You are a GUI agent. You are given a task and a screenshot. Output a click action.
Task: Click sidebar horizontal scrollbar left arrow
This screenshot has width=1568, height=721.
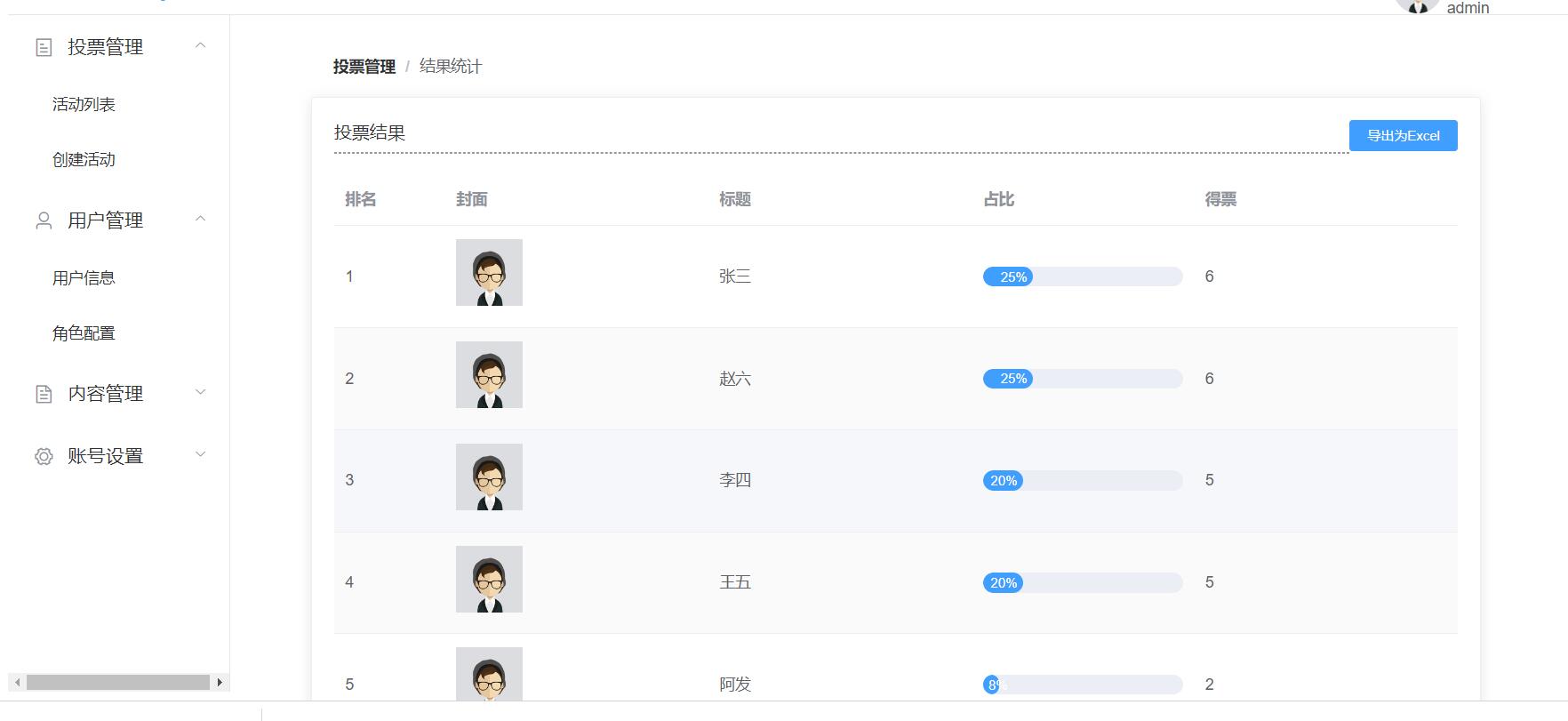pyautogui.click(x=17, y=683)
